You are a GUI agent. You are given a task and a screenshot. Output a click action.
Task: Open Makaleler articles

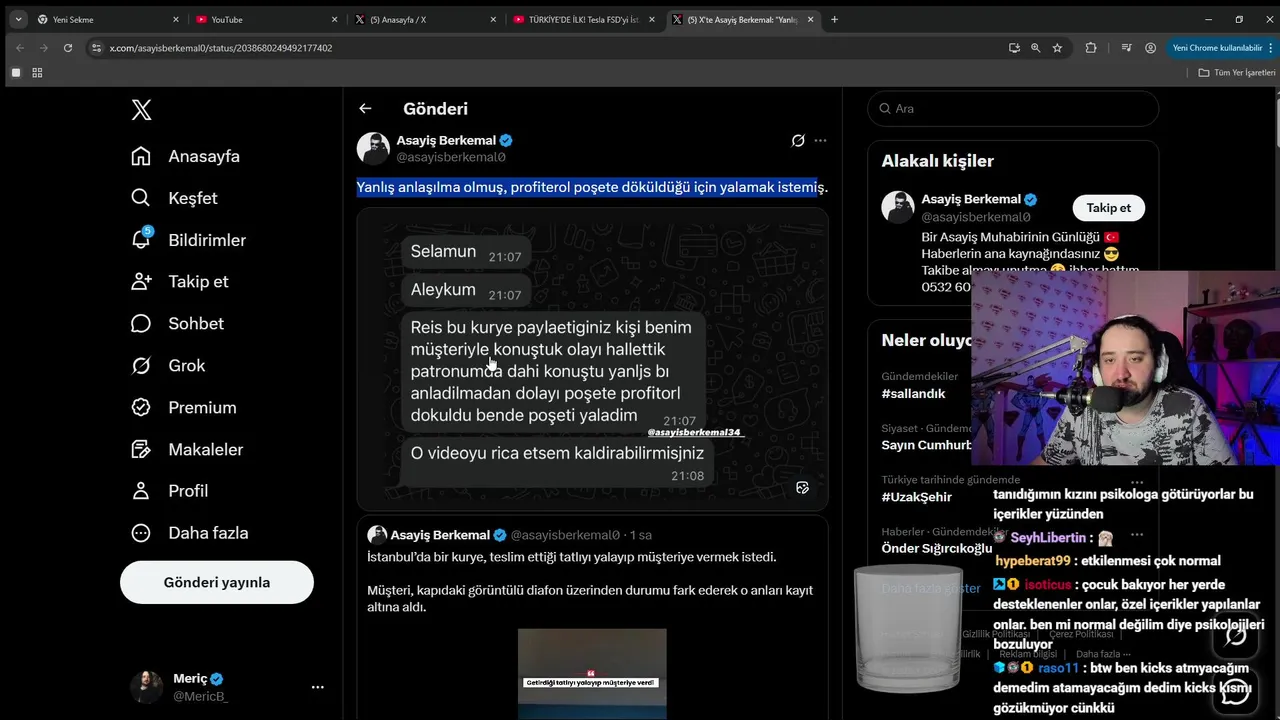click(x=187, y=449)
